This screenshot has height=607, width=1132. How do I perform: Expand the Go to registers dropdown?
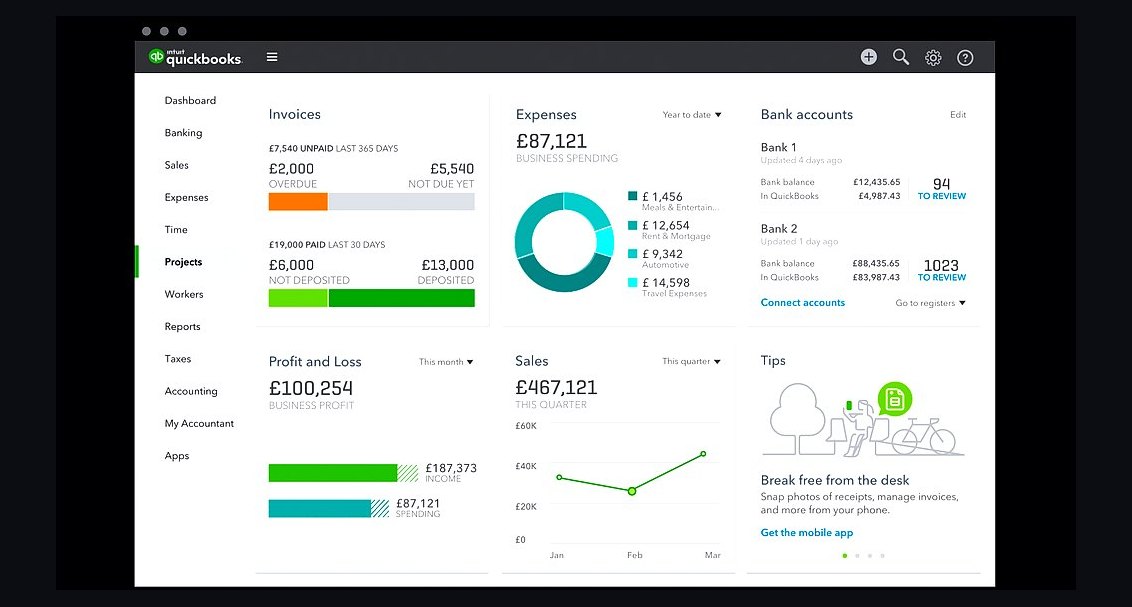pyautogui.click(x=930, y=303)
